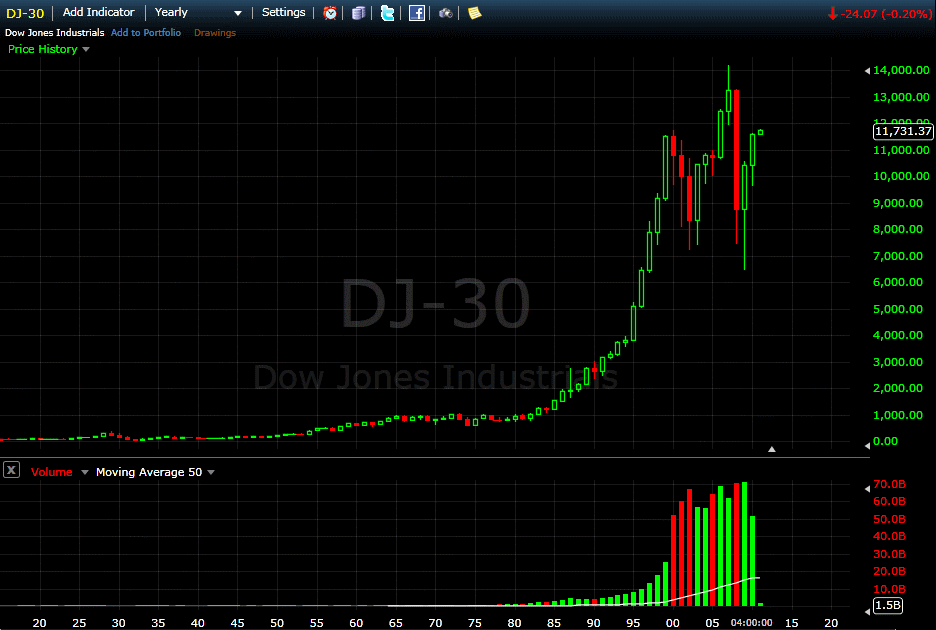Click the 85 year label on time axis

554,623
